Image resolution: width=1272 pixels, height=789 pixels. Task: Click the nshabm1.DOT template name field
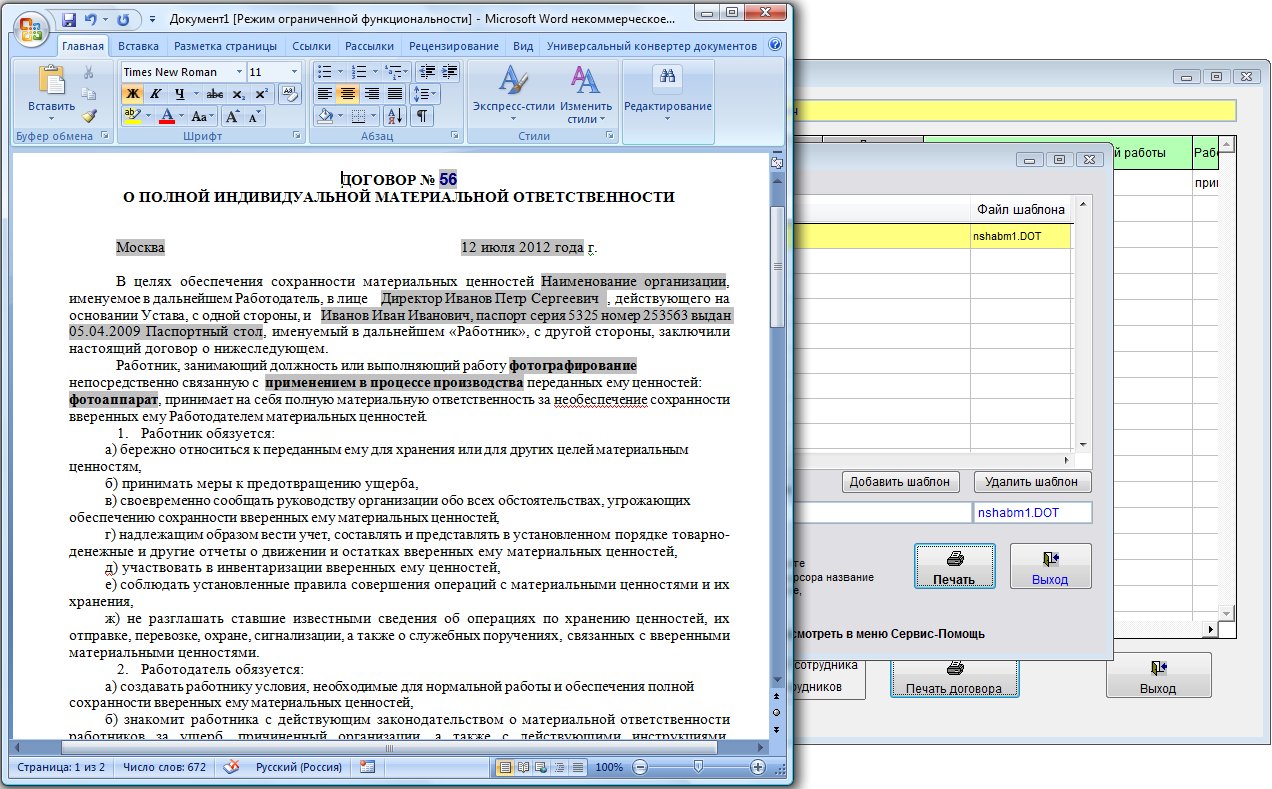[x=1031, y=513]
